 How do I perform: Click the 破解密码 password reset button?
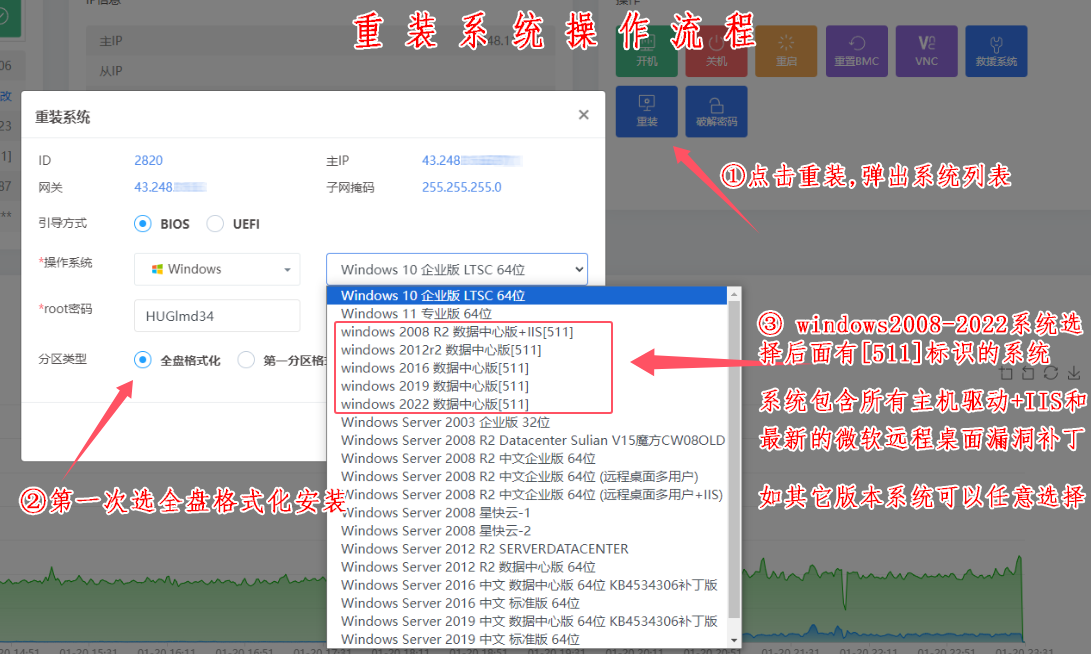tap(716, 111)
